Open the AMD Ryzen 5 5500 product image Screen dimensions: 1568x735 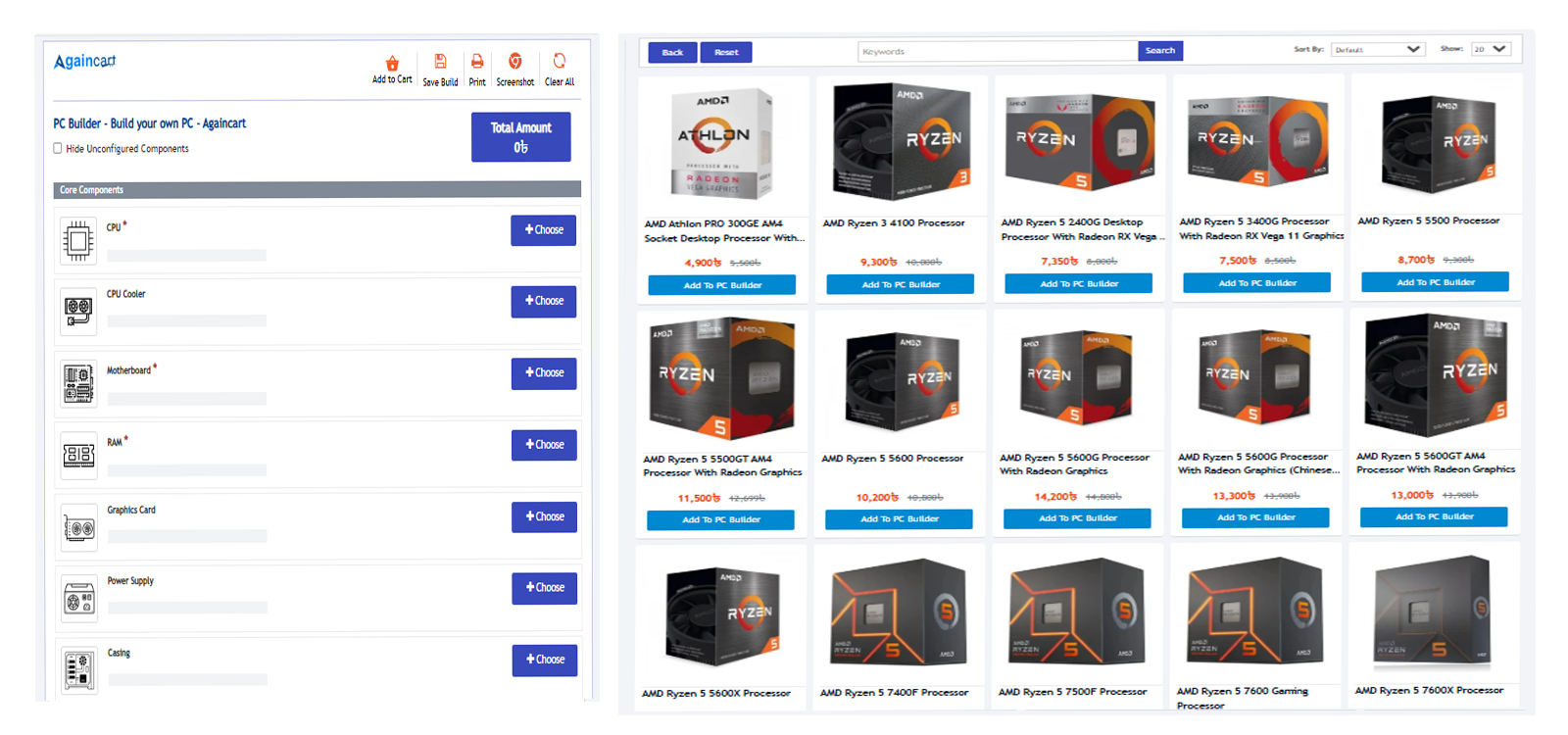coord(1438,143)
